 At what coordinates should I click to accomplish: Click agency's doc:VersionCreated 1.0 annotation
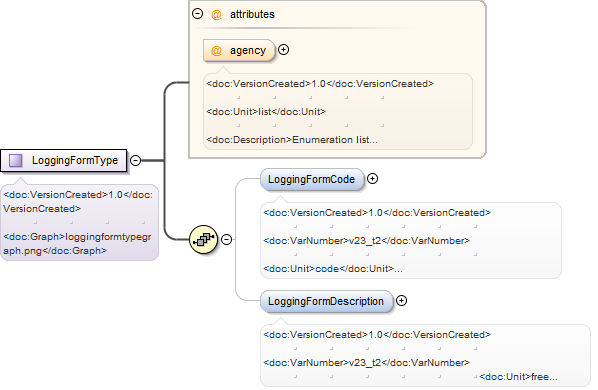tap(320, 84)
